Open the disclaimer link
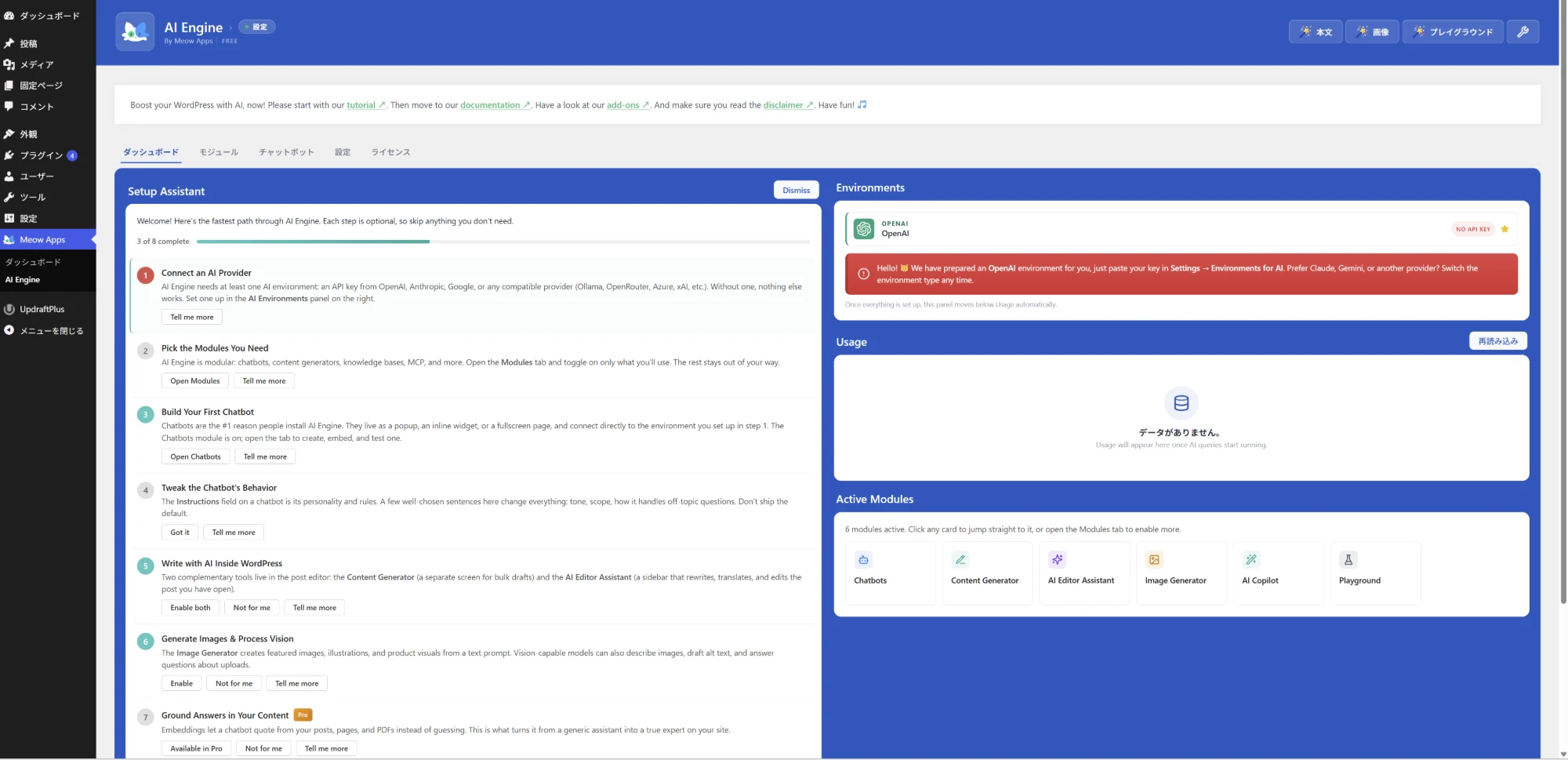The image size is (1568, 760). 789,105
